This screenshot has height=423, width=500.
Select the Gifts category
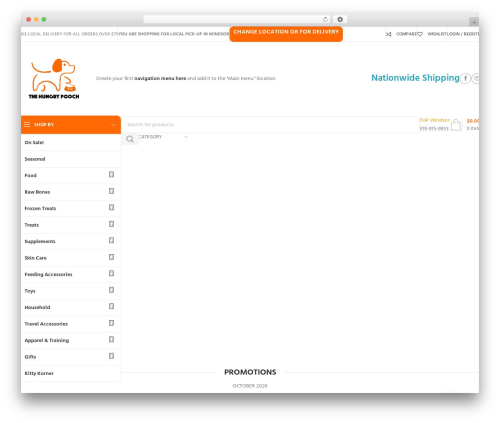click(x=71, y=357)
